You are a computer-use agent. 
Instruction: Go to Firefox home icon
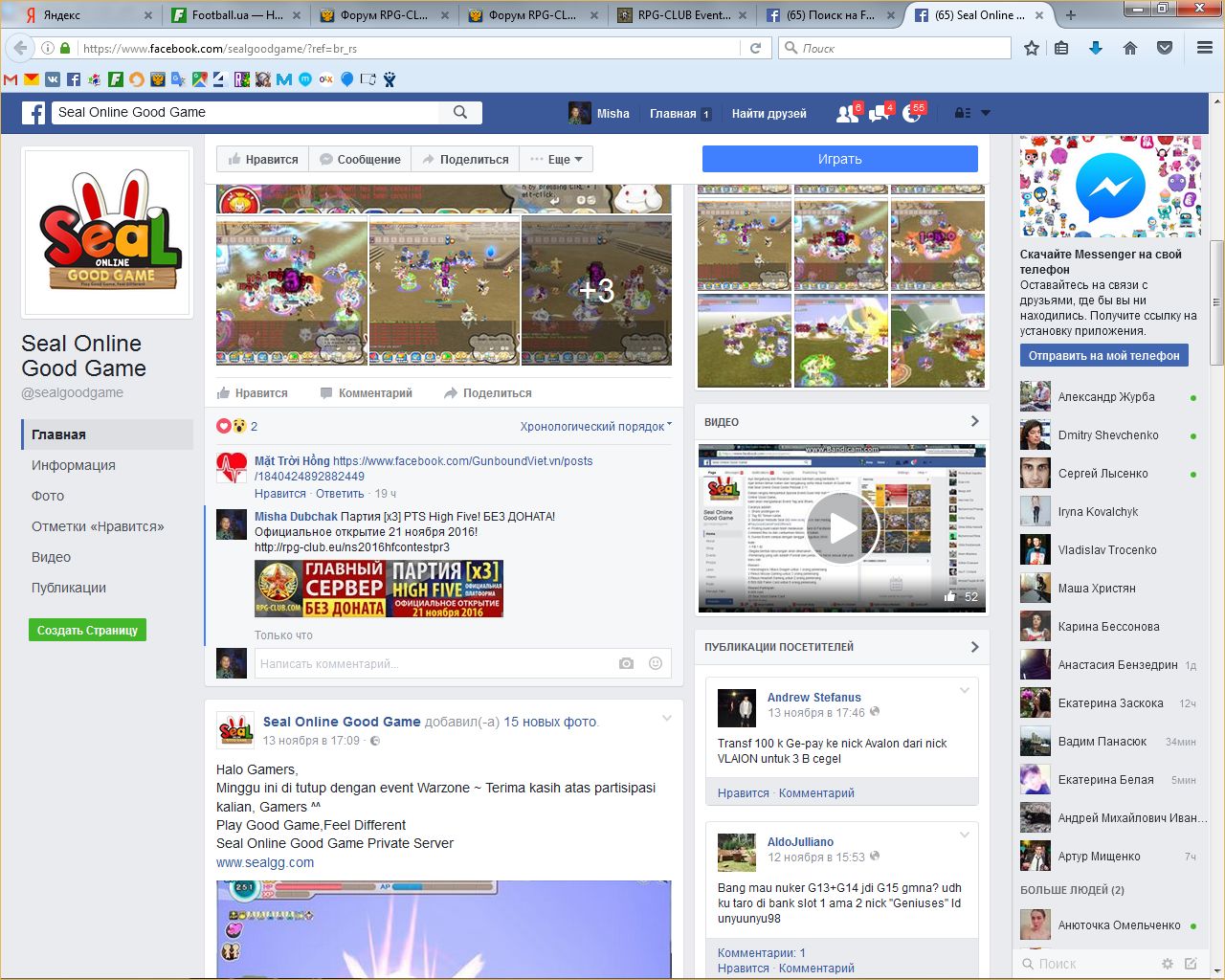click(x=1130, y=48)
